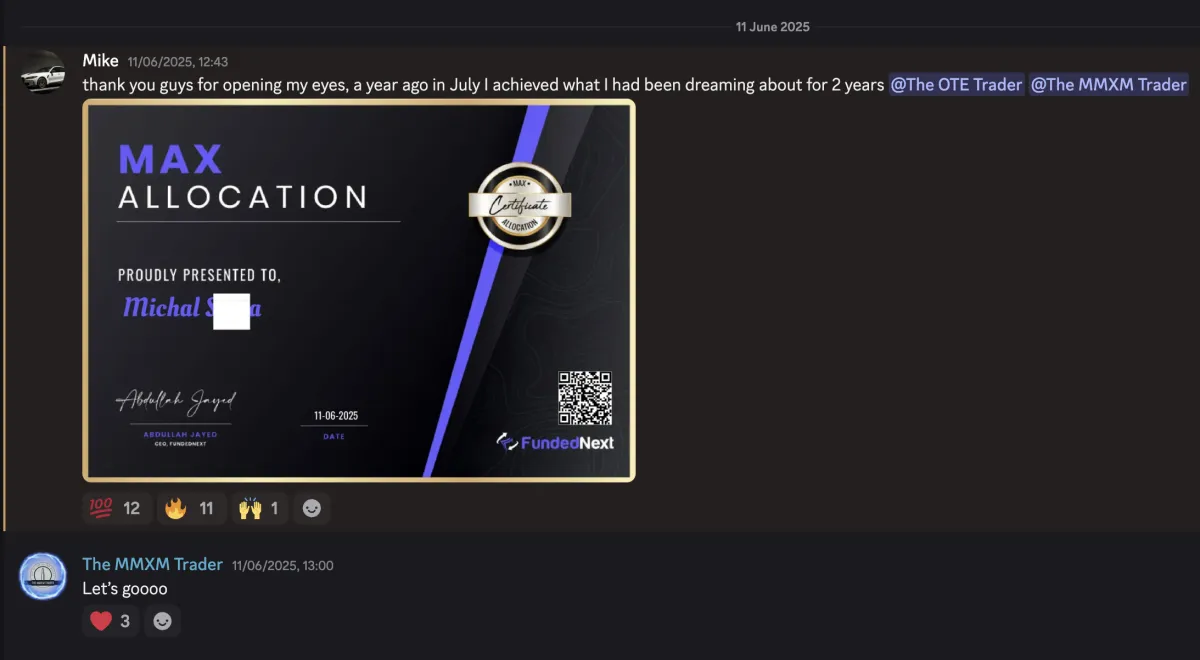Click the QR code on certificate
This screenshot has height=660, width=1200.
[x=585, y=398]
